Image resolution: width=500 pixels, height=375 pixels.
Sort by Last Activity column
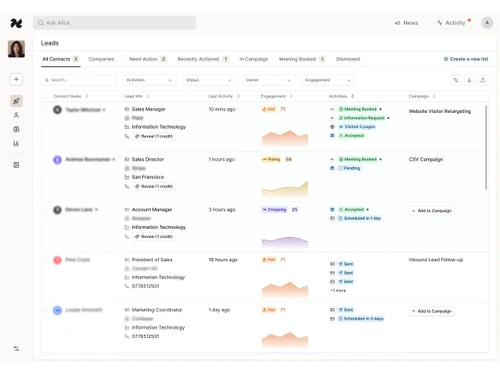[224, 96]
